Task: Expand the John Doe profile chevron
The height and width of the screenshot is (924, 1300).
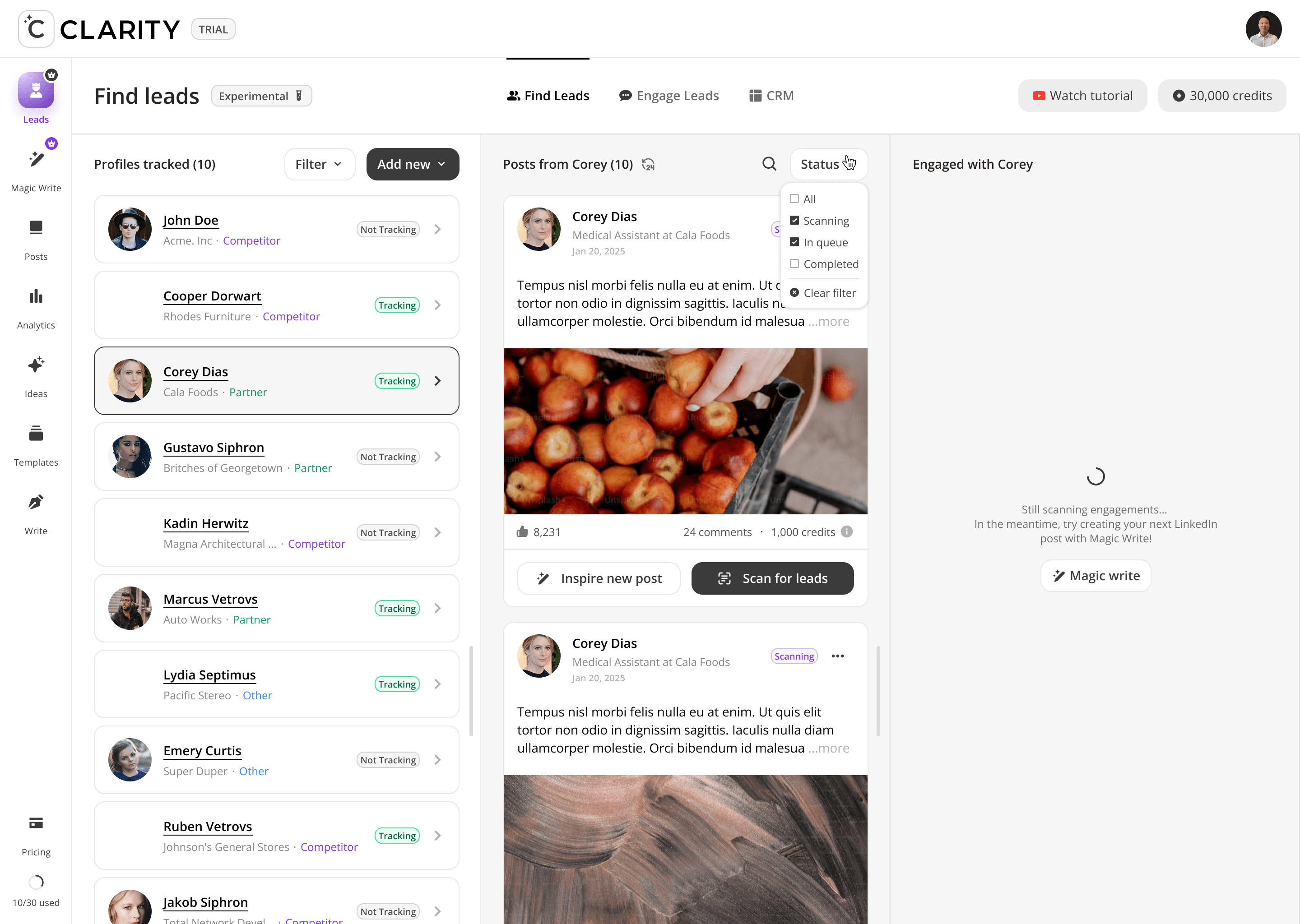Action: (437, 229)
